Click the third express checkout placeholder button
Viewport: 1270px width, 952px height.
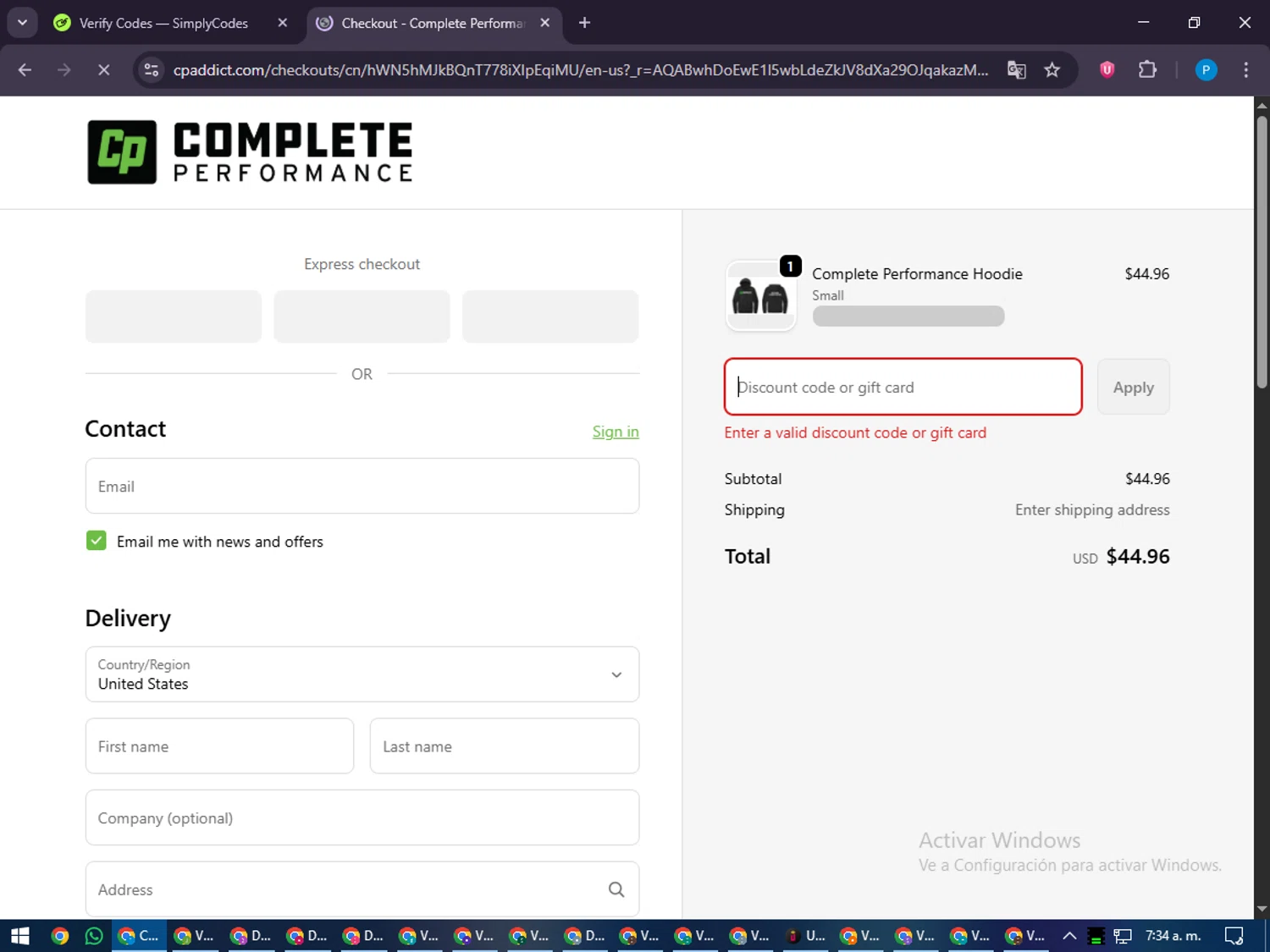tap(550, 316)
